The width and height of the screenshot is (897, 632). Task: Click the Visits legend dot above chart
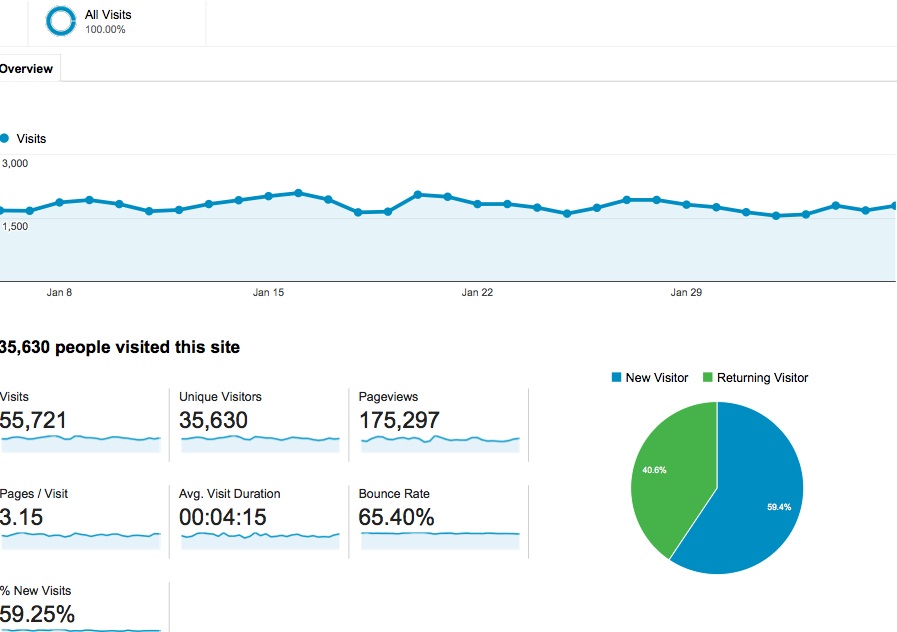pyautogui.click(x=5, y=139)
